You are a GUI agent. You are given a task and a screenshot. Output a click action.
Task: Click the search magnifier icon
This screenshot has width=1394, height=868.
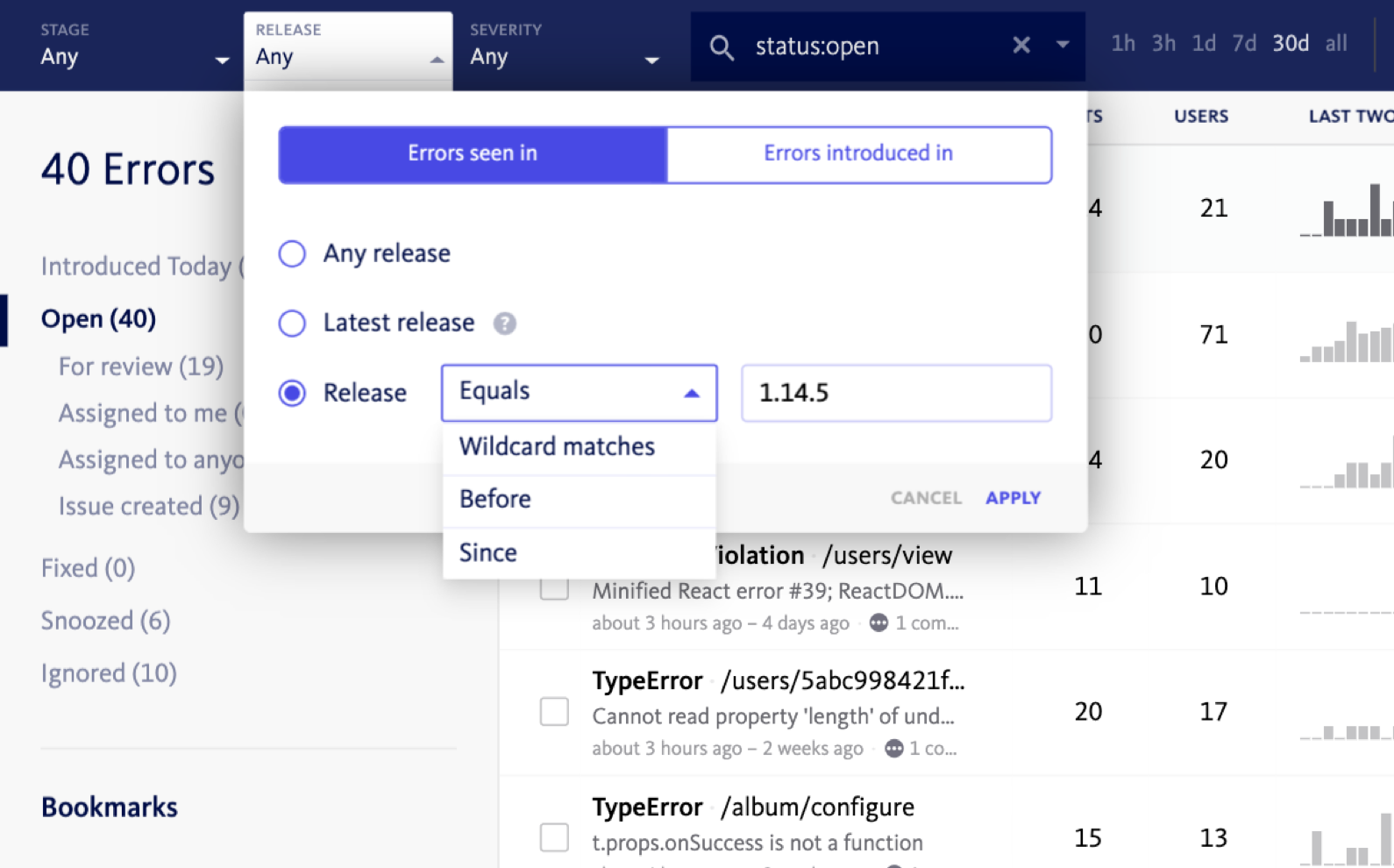click(x=722, y=47)
